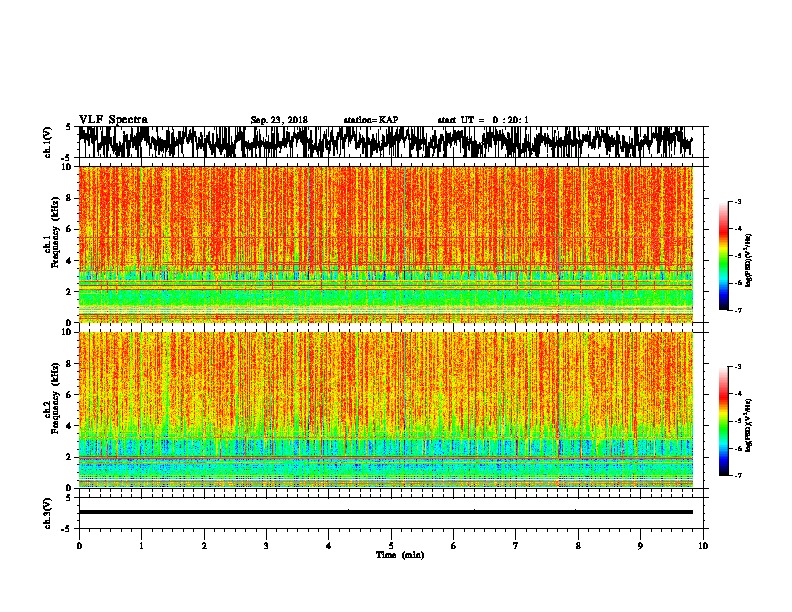Click the time axis end label "10"
The image size is (792, 612).
pos(703,546)
